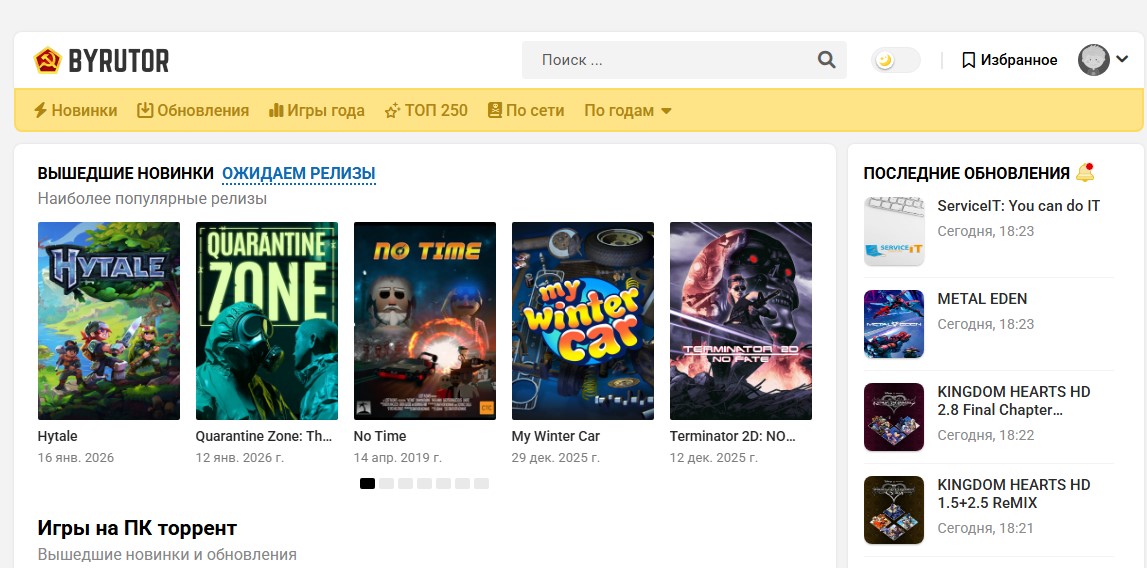
Task: Click the star icon for ТОП 250
Action: click(x=392, y=111)
